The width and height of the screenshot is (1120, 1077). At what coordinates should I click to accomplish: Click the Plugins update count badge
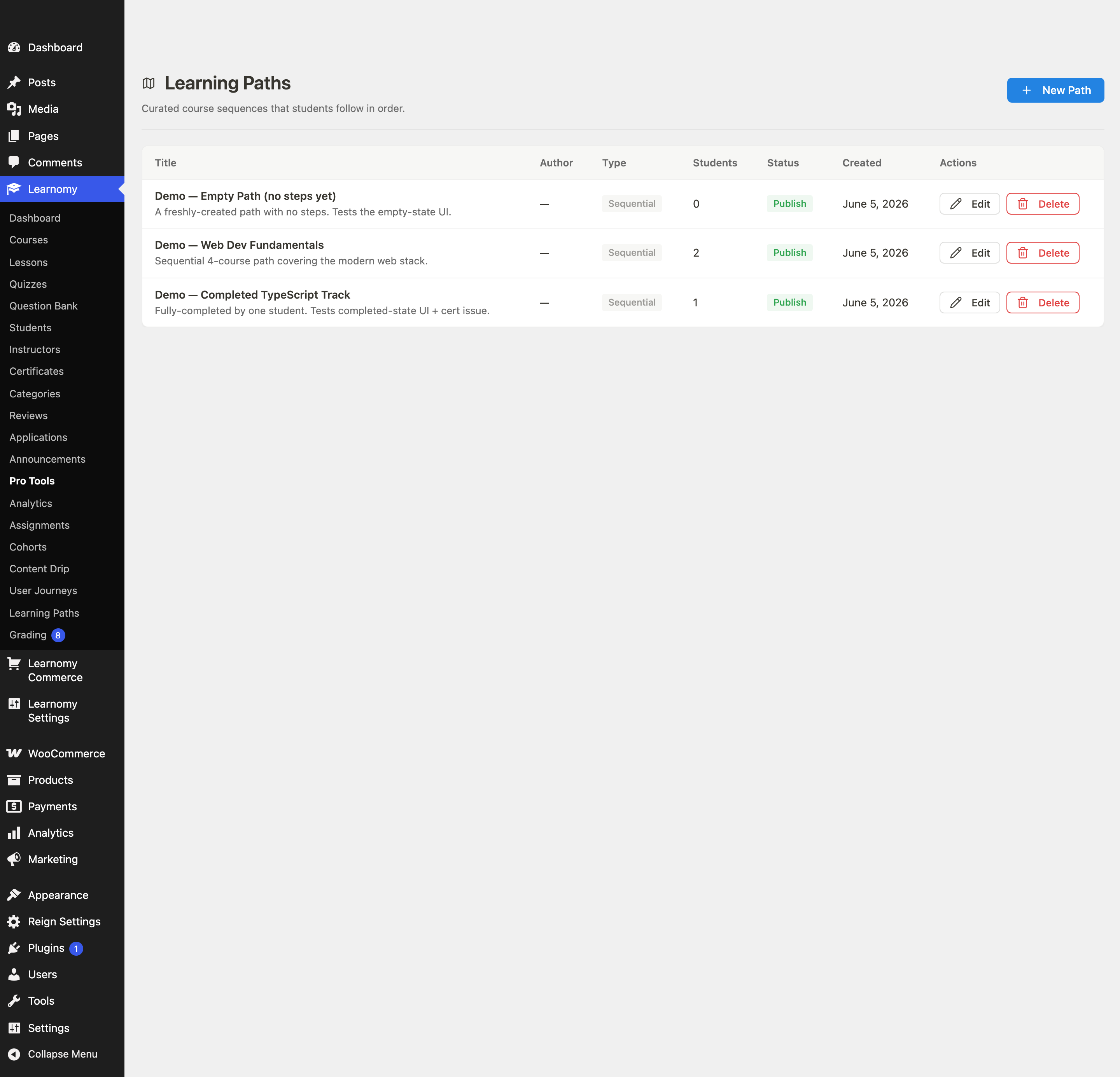76,948
